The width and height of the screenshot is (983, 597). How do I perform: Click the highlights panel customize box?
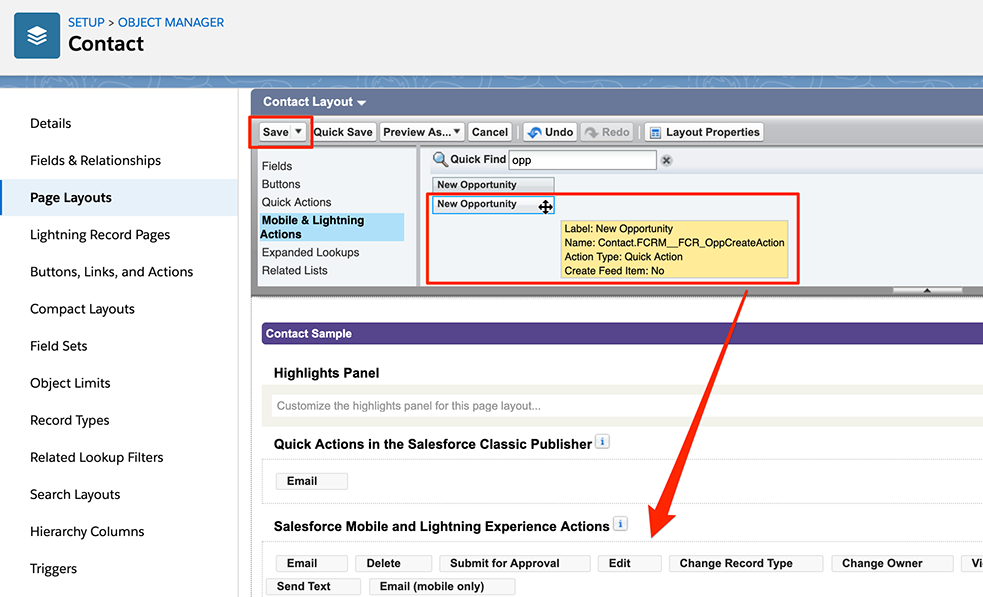tap(627, 406)
